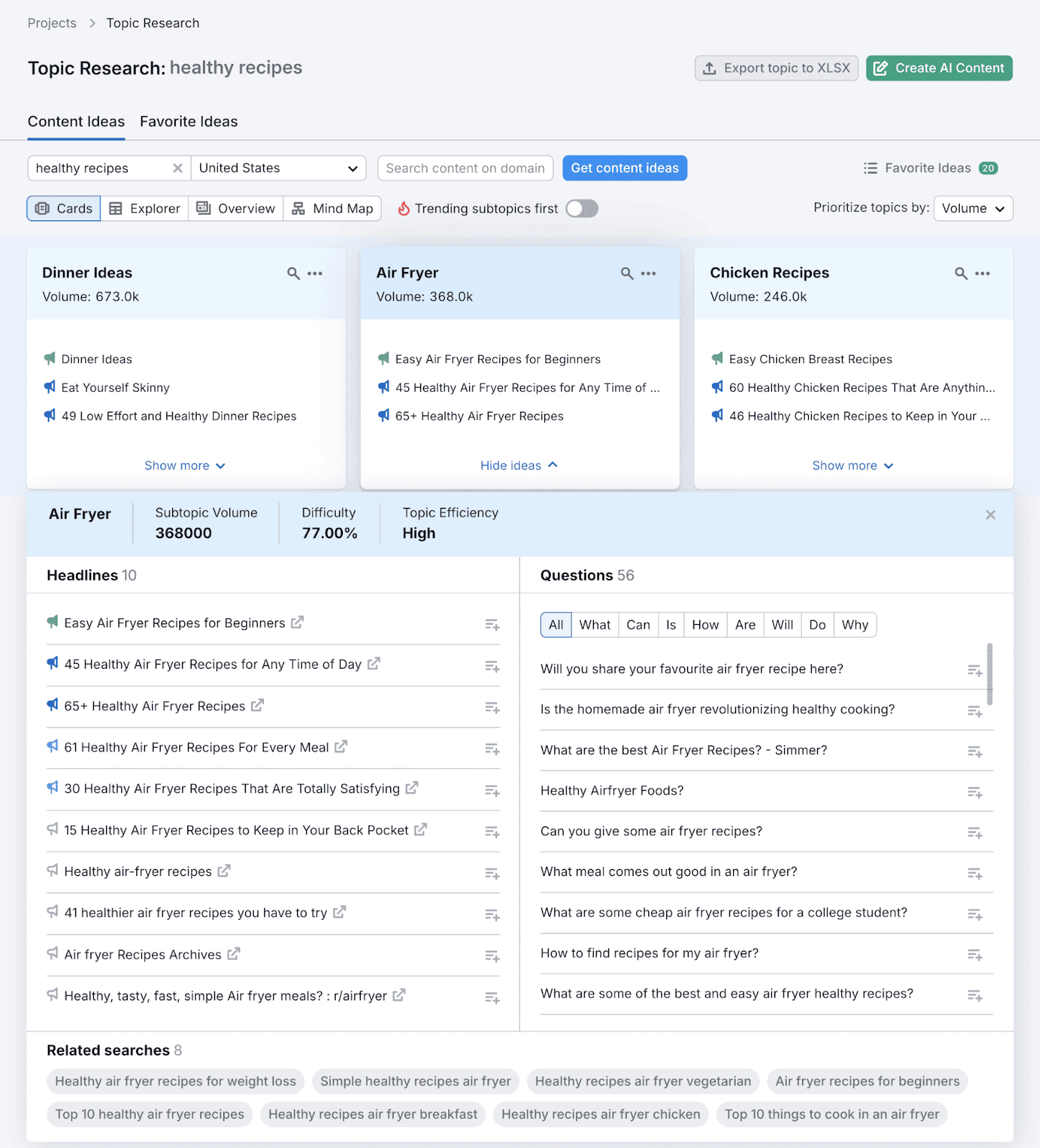Image resolution: width=1040 pixels, height=1148 pixels.
Task: Filter questions by 'How'
Action: pyautogui.click(x=705, y=625)
